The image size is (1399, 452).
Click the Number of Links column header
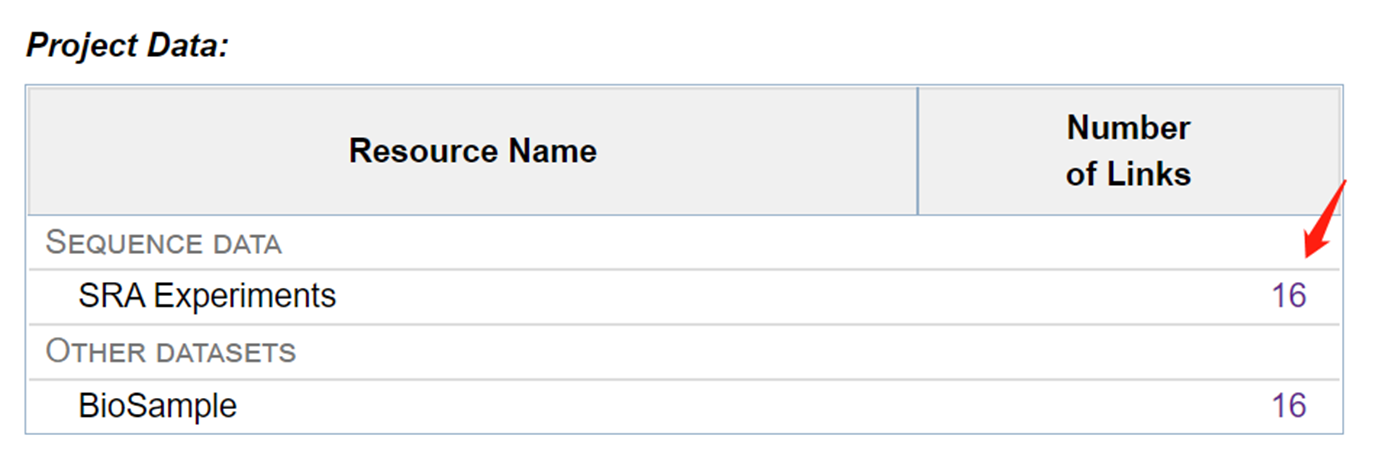(x=1128, y=151)
